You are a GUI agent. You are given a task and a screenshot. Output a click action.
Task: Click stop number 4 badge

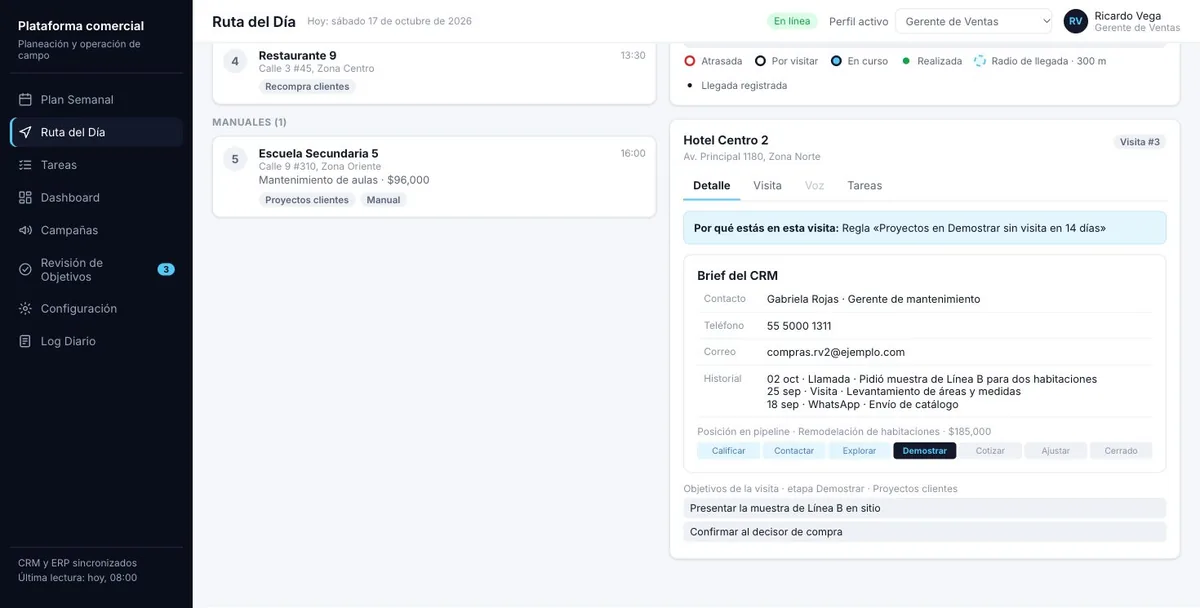point(235,61)
